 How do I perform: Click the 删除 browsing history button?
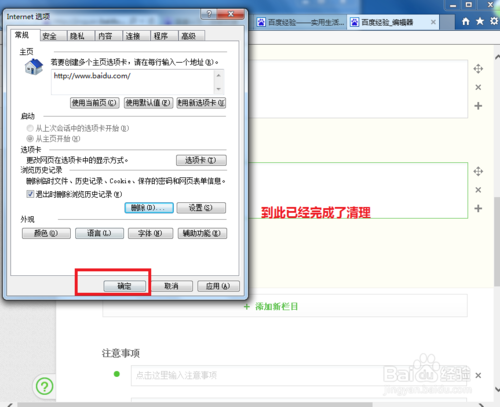click(149, 208)
